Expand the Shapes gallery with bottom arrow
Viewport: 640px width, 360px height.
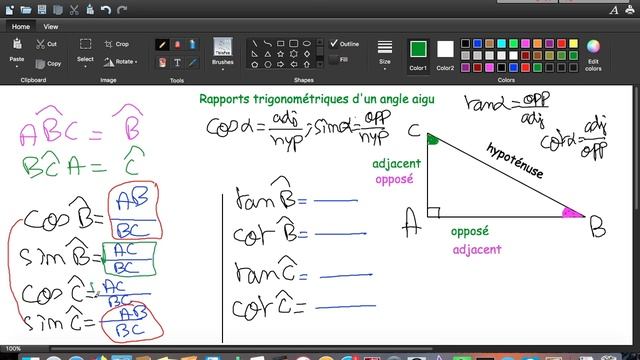(320, 64)
